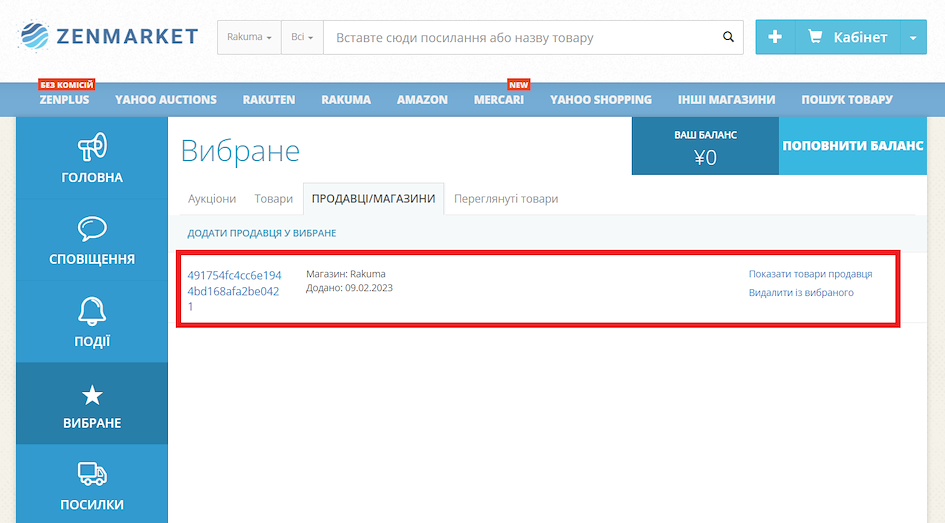Open AMAZON navigation item

coord(422,99)
